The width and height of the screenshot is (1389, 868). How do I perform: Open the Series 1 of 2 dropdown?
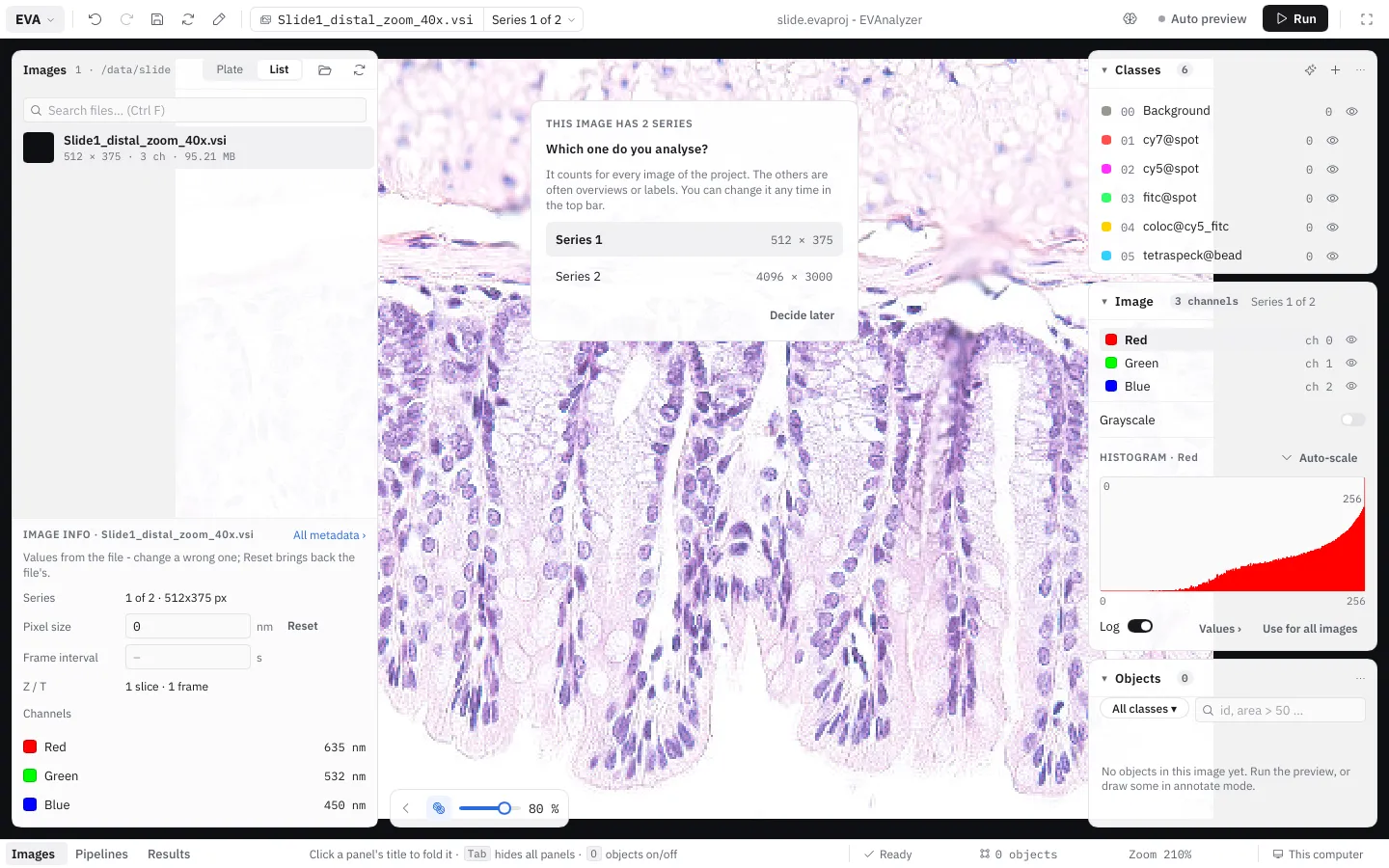click(533, 19)
